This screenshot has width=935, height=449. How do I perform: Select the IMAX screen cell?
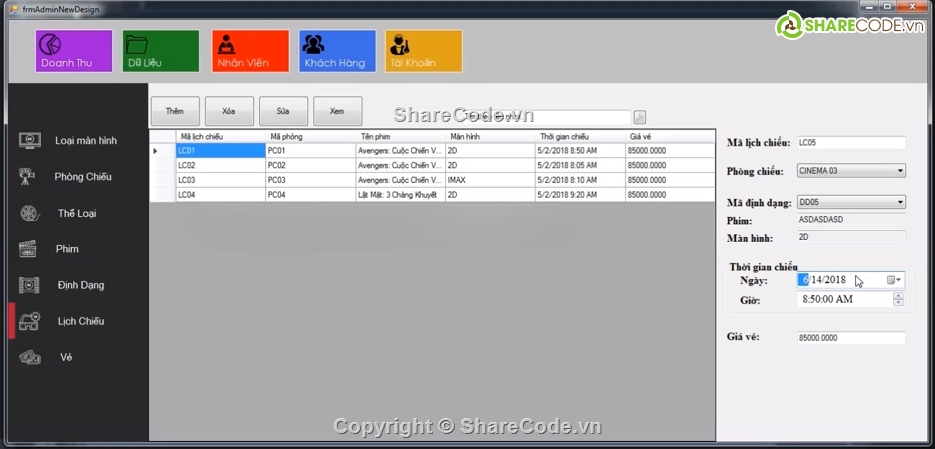pyautogui.click(x=491, y=180)
